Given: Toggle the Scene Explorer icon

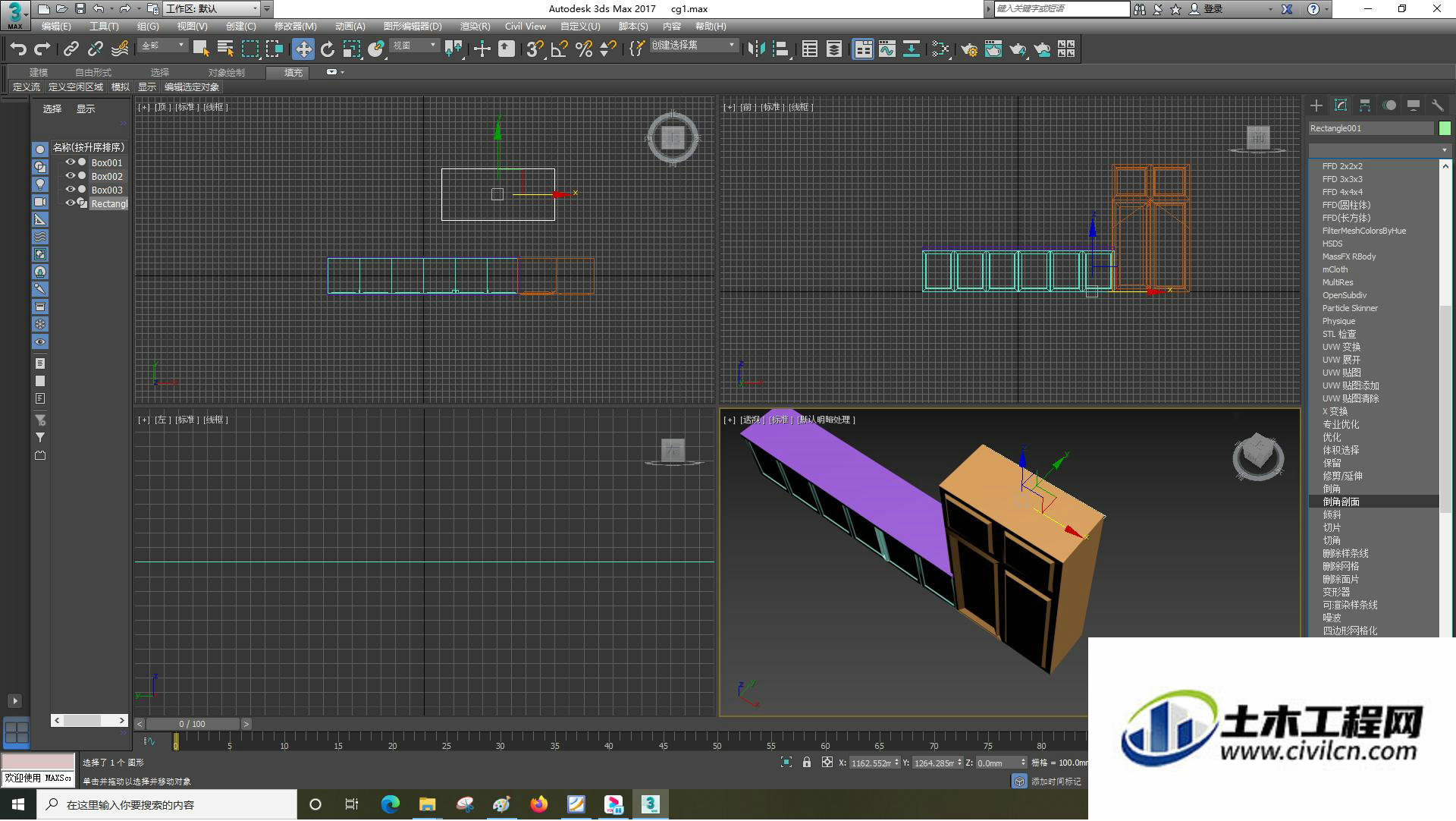Looking at the screenshot, I should pos(810,49).
